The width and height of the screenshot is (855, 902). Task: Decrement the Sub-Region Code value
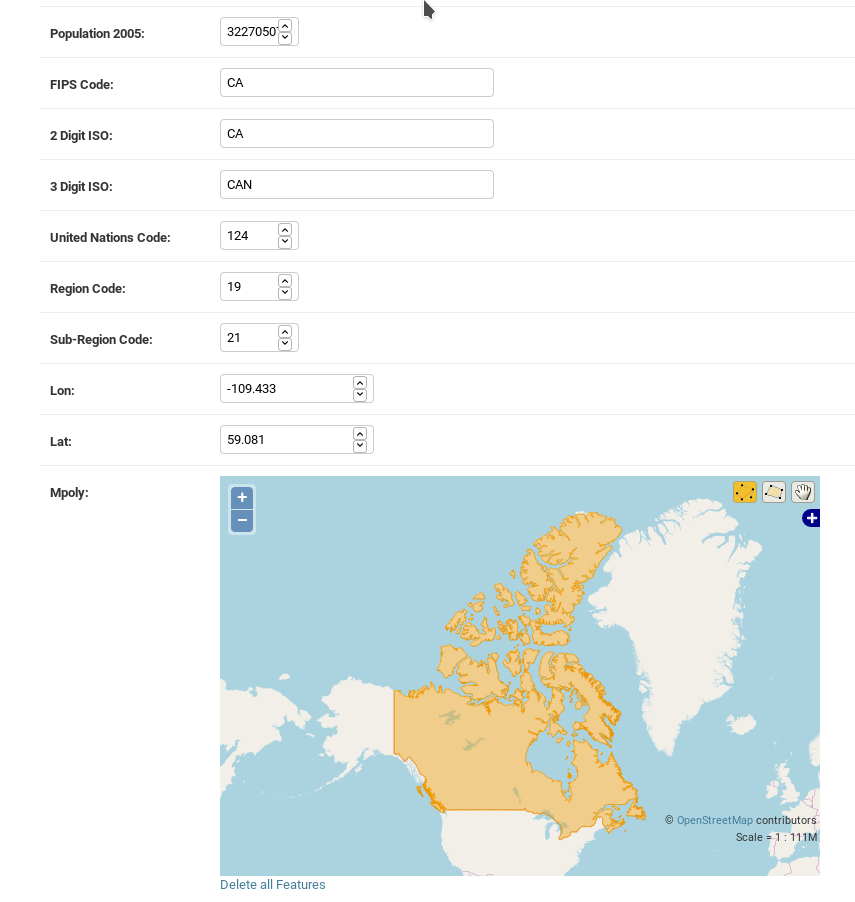[285, 344]
